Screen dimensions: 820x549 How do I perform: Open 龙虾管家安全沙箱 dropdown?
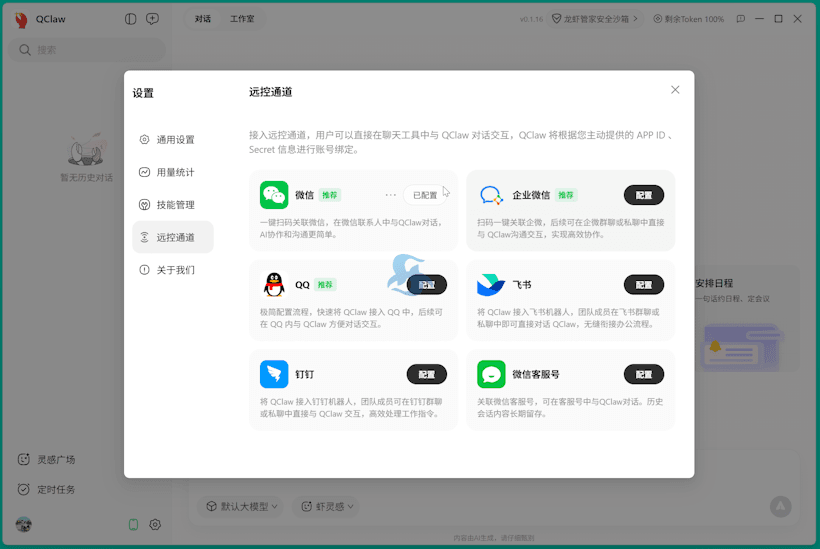click(595, 19)
